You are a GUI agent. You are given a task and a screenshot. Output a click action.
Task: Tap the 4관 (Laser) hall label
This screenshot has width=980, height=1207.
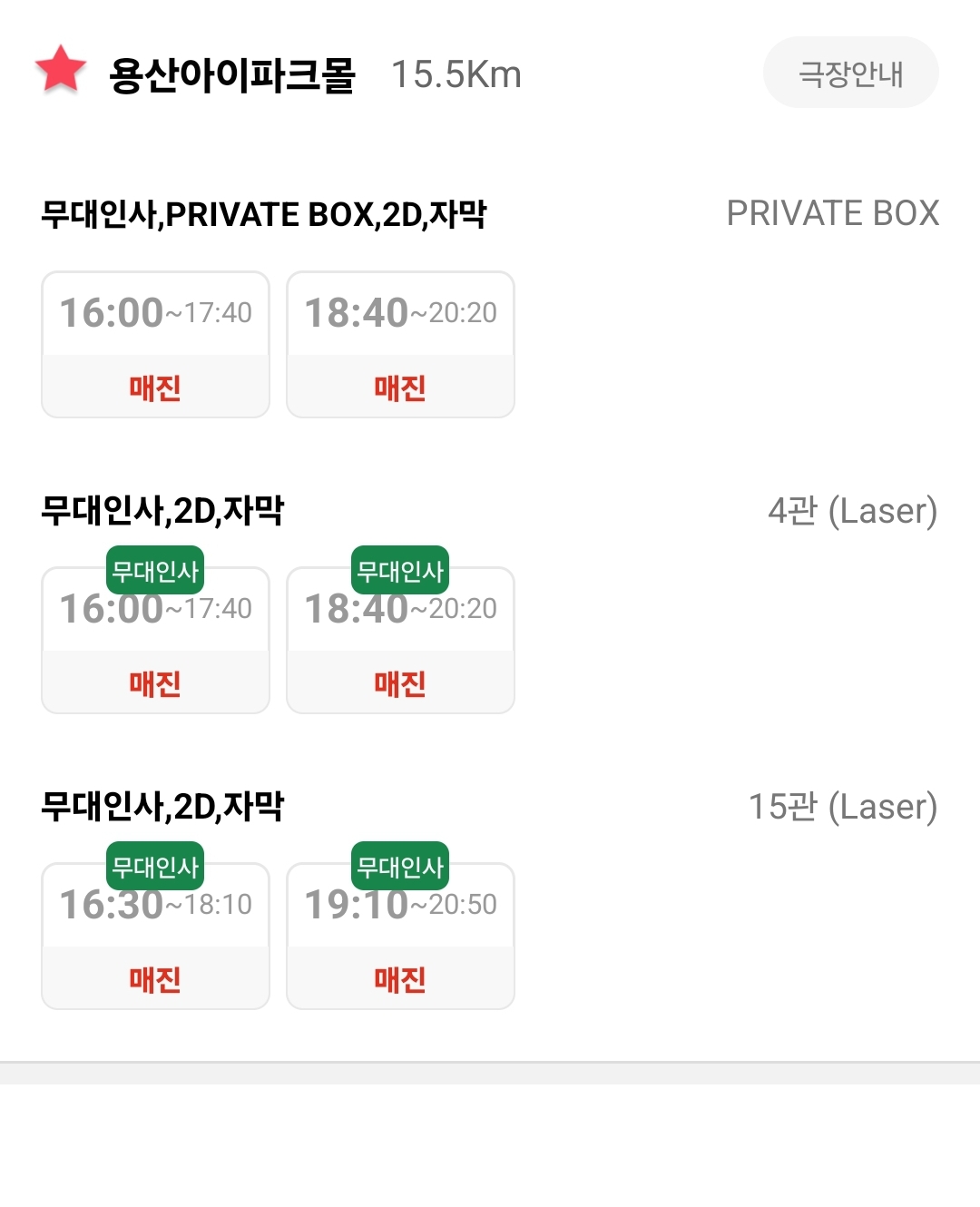click(852, 510)
